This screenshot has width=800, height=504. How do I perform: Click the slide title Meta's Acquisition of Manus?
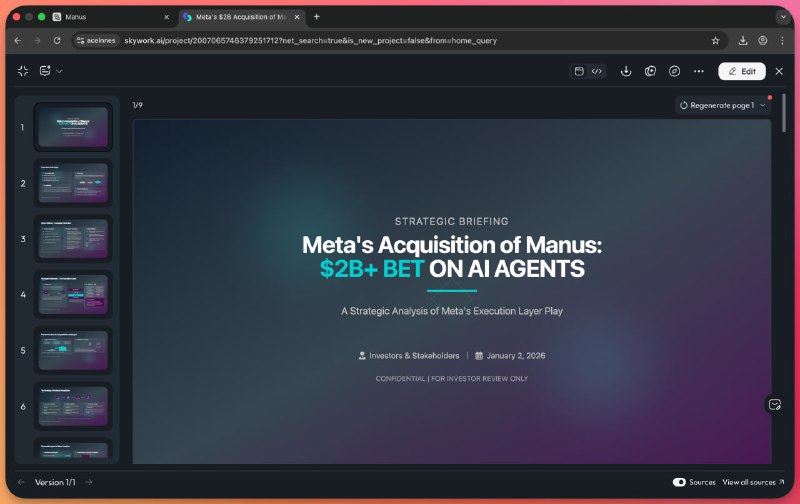pyautogui.click(x=452, y=245)
